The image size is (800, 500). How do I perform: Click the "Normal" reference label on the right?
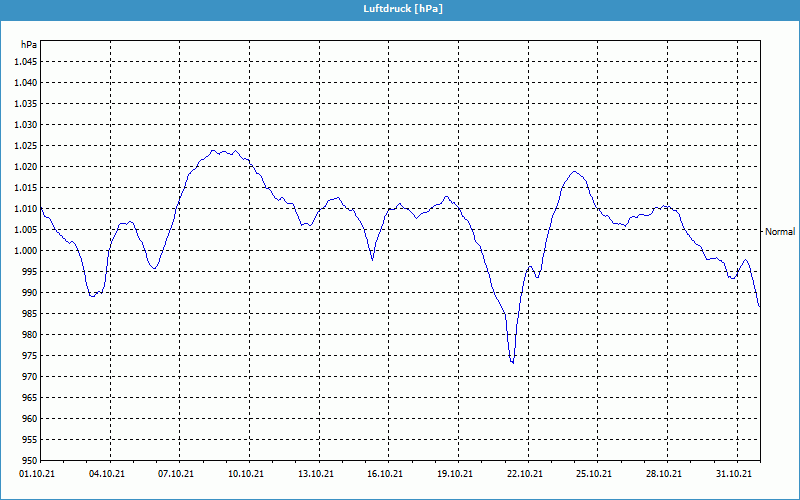click(779, 231)
